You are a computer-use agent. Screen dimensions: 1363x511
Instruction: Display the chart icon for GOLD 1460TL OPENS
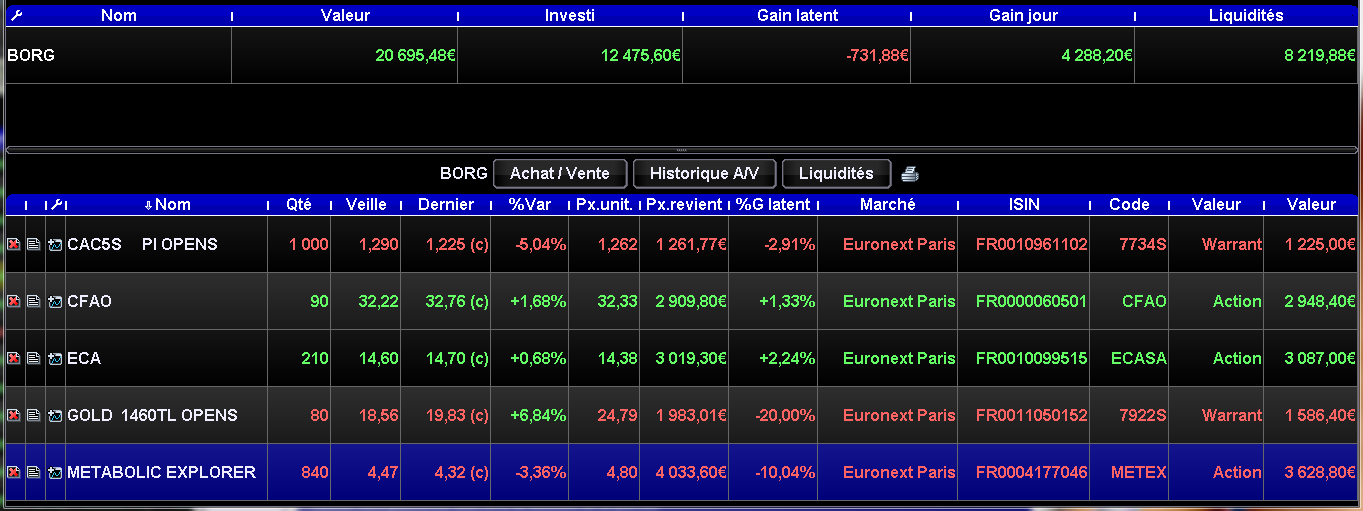pos(54,416)
